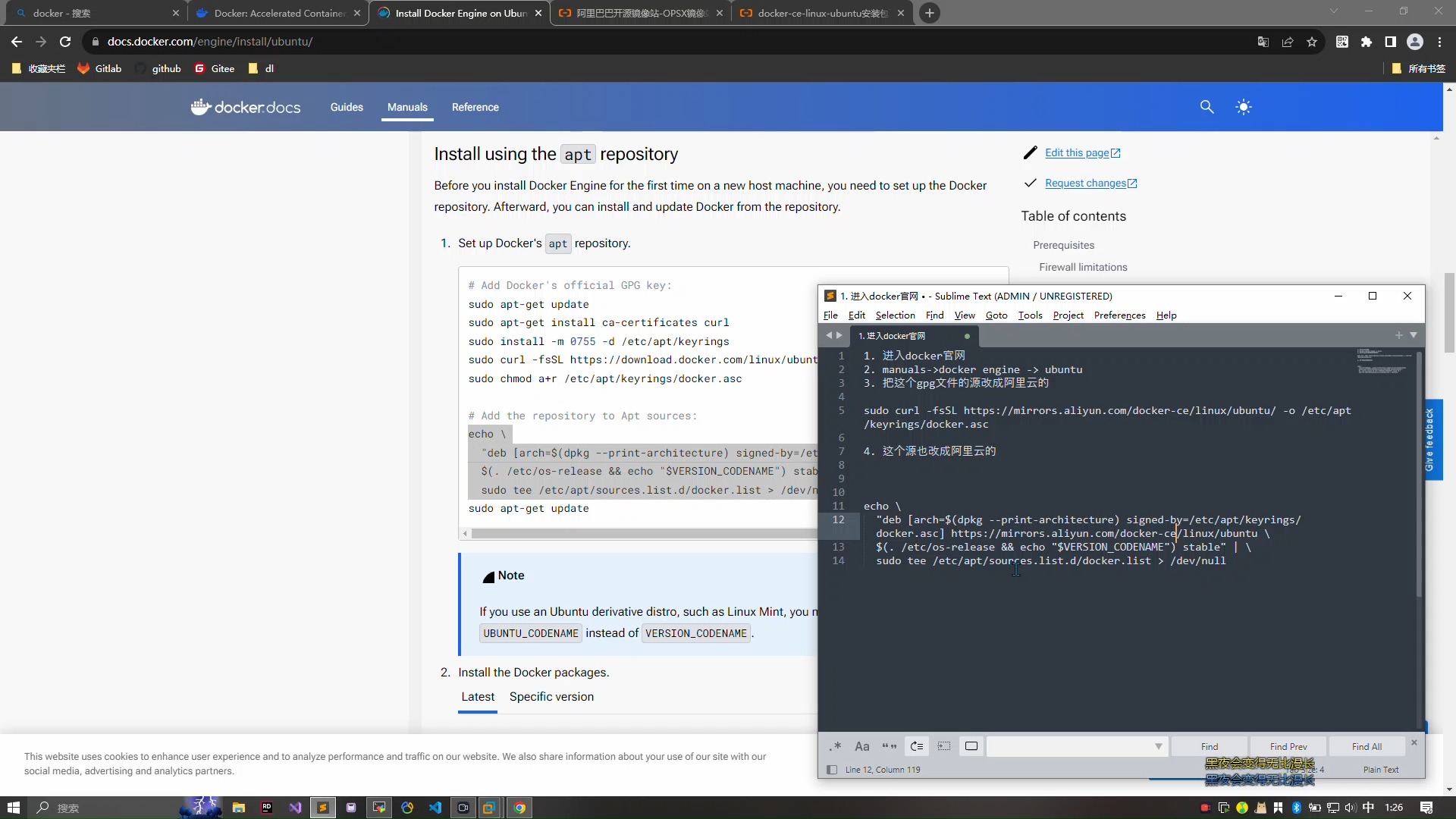Open the Tools menu in Sublime
Viewport: 1456px width, 819px height.
tap(1030, 315)
